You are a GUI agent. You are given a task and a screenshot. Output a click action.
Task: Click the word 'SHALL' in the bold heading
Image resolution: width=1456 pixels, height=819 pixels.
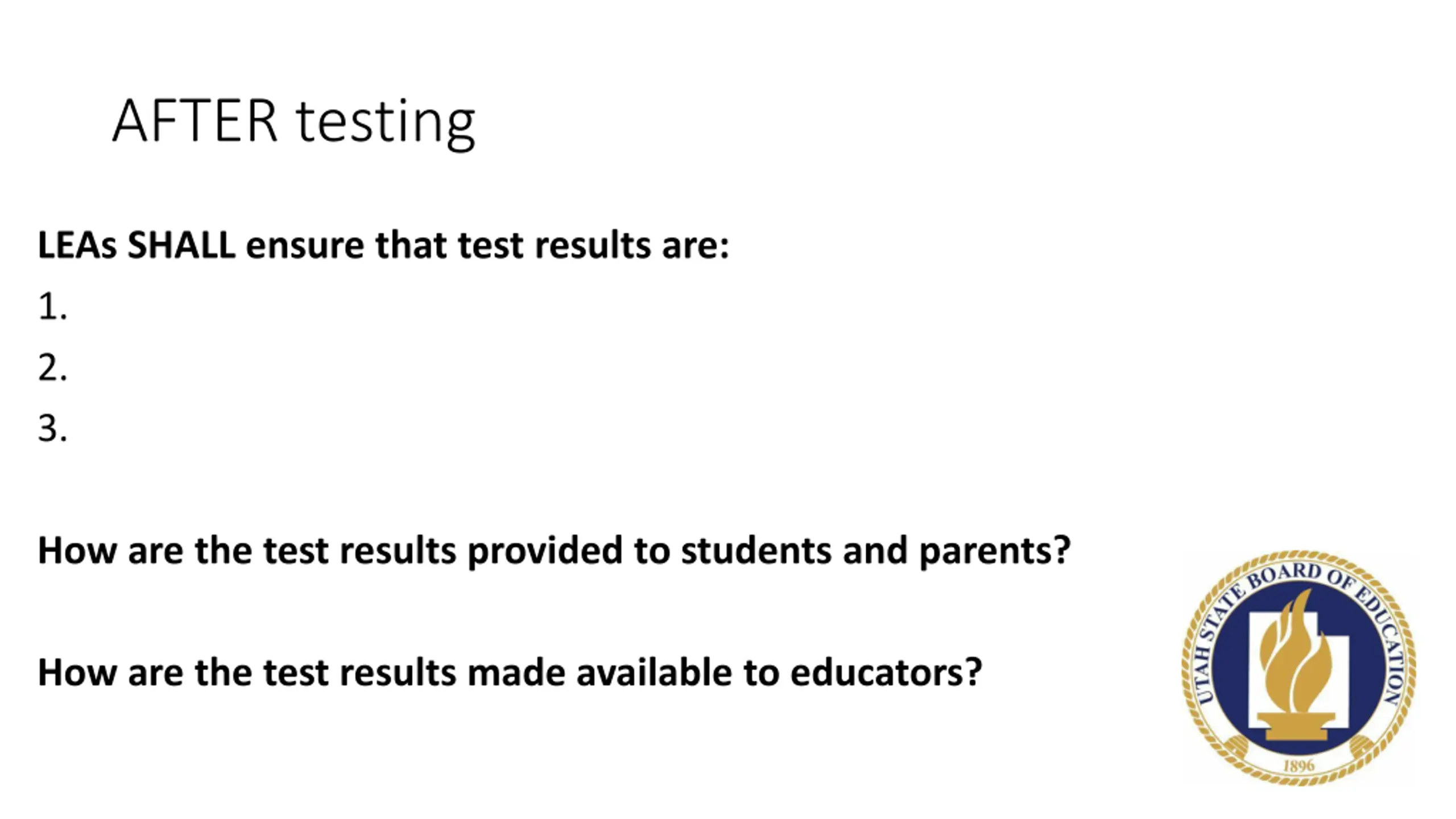[x=181, y=245]
